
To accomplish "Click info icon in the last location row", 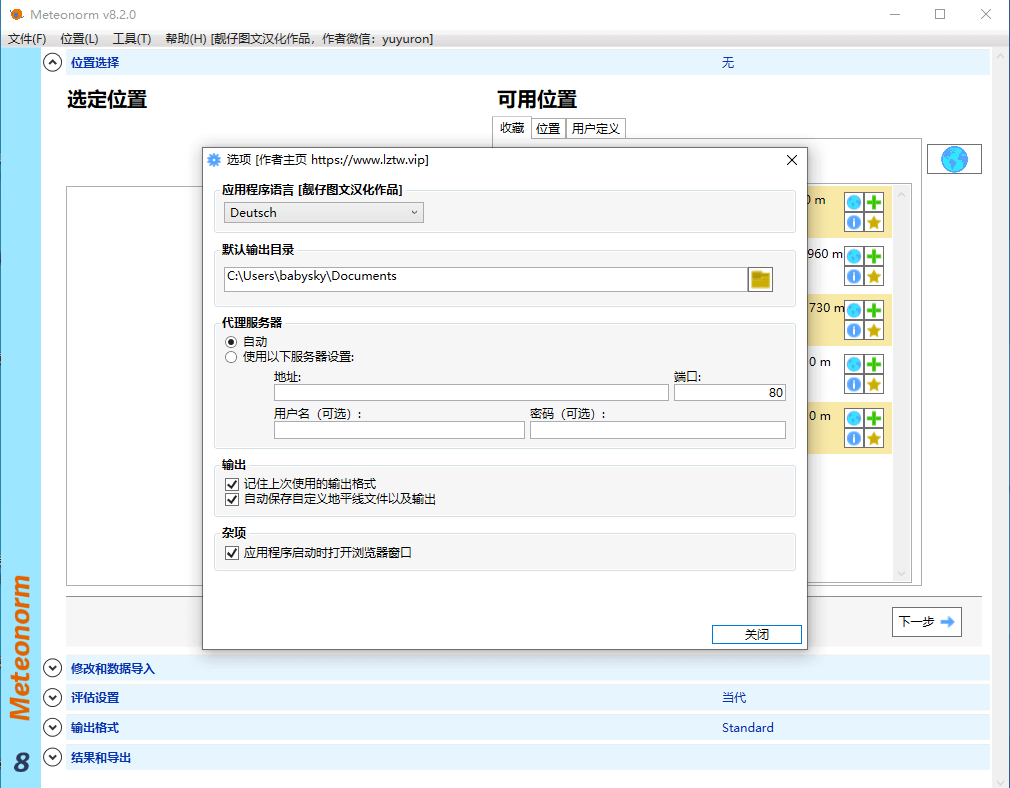I will 854,438.
